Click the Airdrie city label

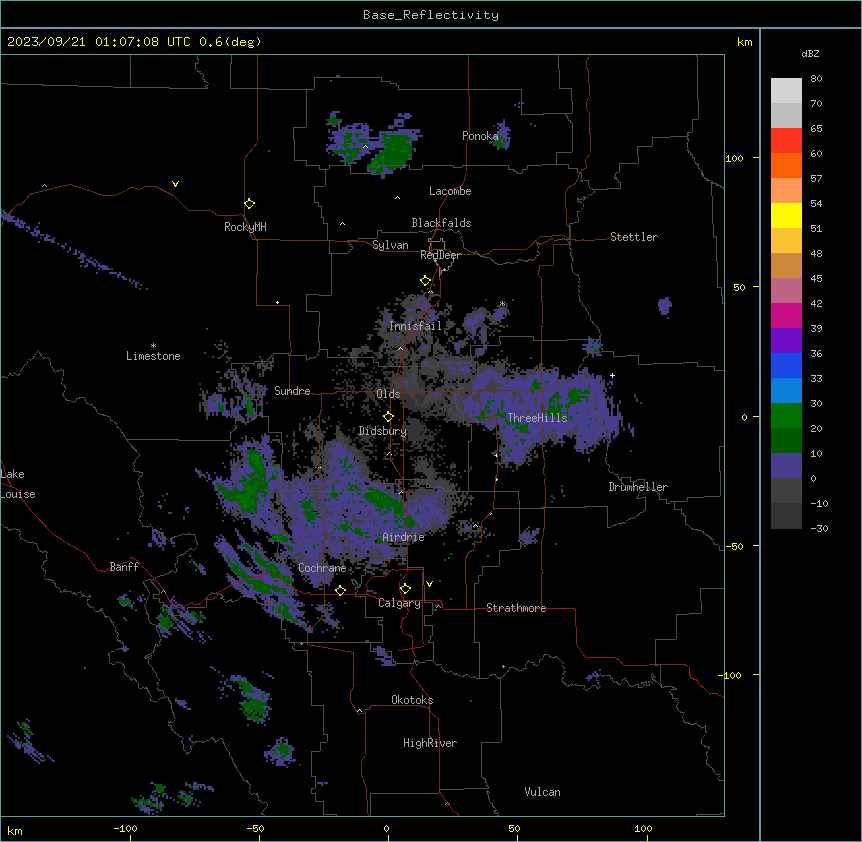403,537
